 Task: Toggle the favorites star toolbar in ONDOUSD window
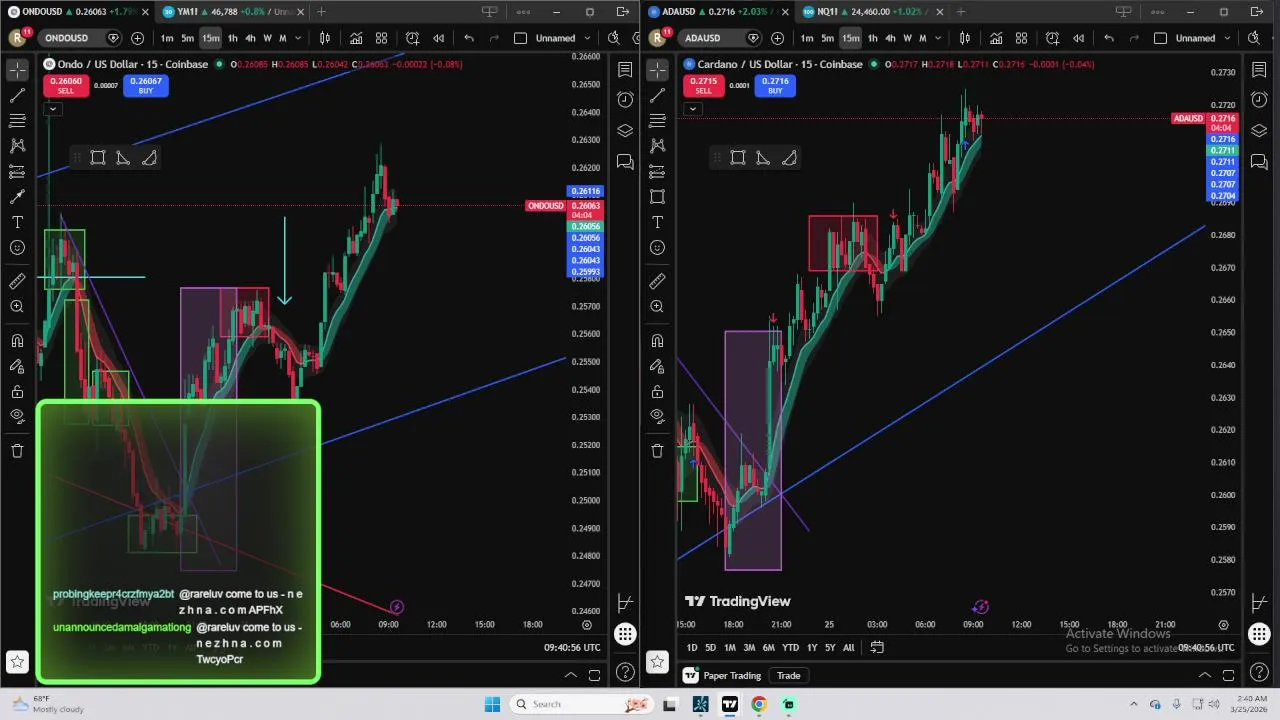click(x=17, y=661)
